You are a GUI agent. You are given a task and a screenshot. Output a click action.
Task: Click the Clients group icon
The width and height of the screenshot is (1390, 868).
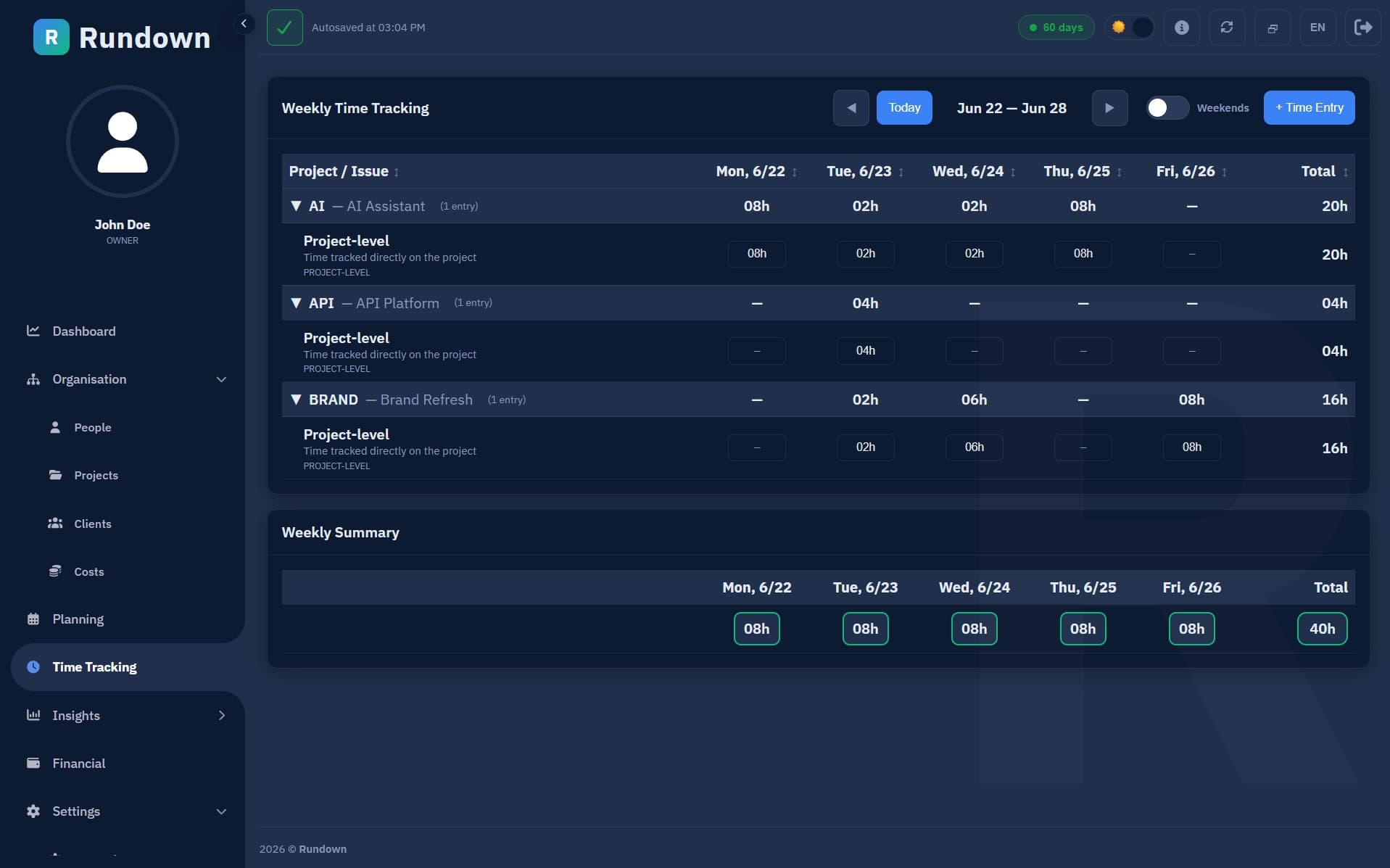tap(55, 523)
